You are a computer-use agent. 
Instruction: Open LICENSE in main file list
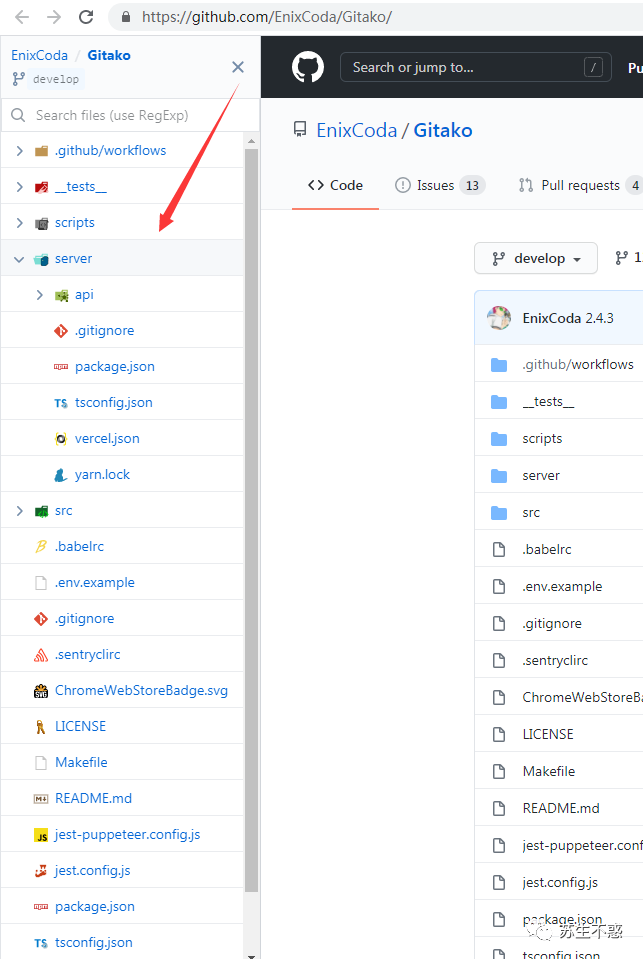(x=548, y=734)
